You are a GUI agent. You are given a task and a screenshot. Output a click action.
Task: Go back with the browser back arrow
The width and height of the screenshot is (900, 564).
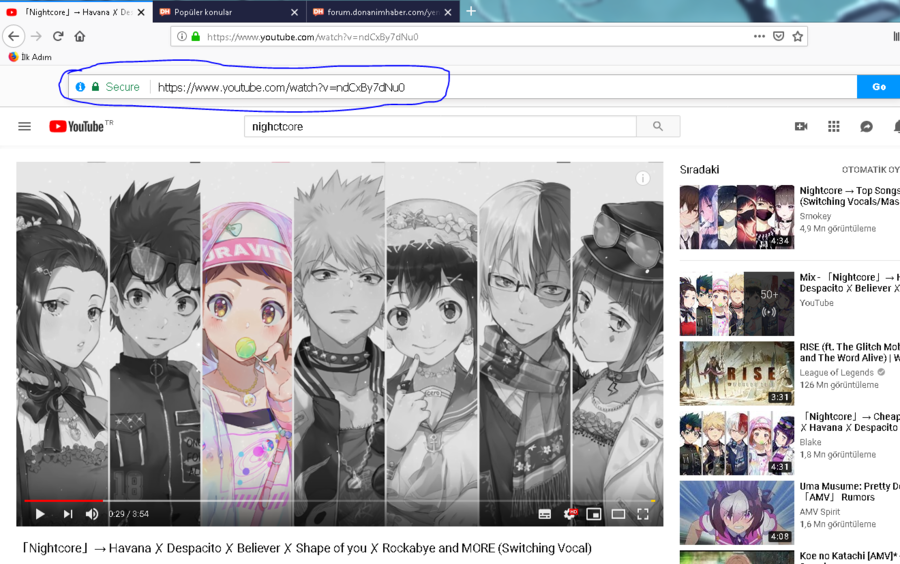pyautogui.click(x=13, y=36)
